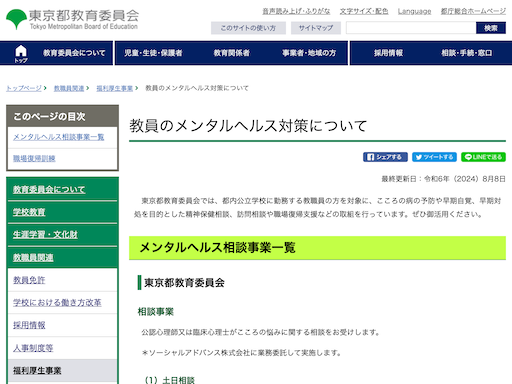
Task: Go to 福利厚生事業 breadcrumb link
Action: (x=115, y=88)
